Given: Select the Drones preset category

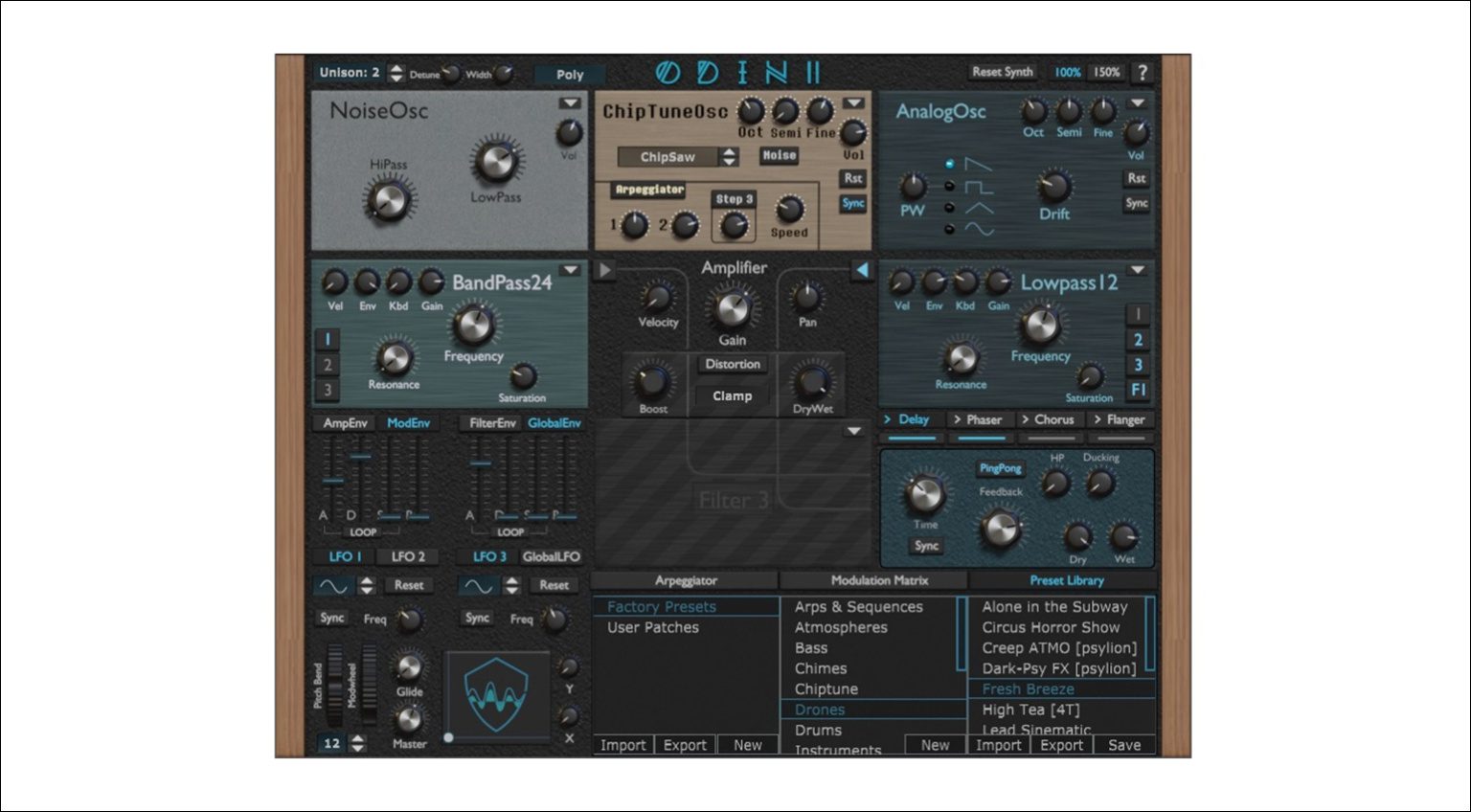Looking at the screenshot, I should pos(819,710).
